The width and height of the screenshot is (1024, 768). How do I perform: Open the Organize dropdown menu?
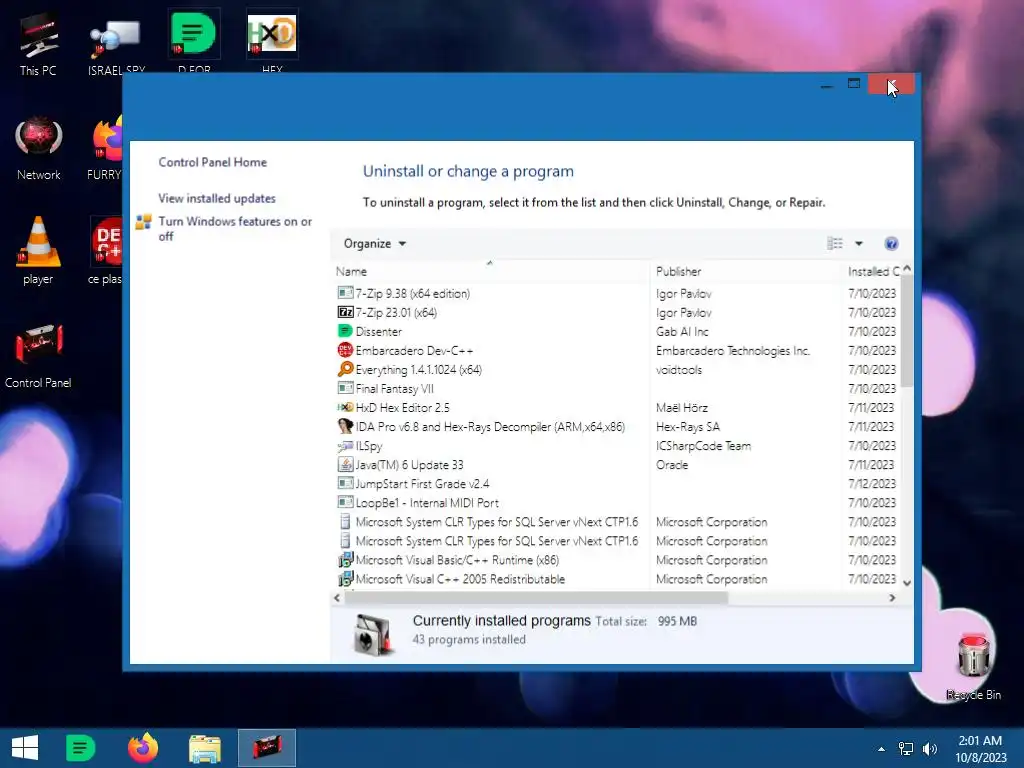[375, 244]
